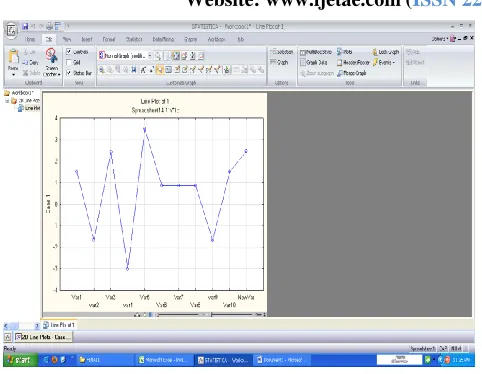482x374 pixels.
Task: Click the icon left of 2D Line Plots button
Action: (8, 337)
